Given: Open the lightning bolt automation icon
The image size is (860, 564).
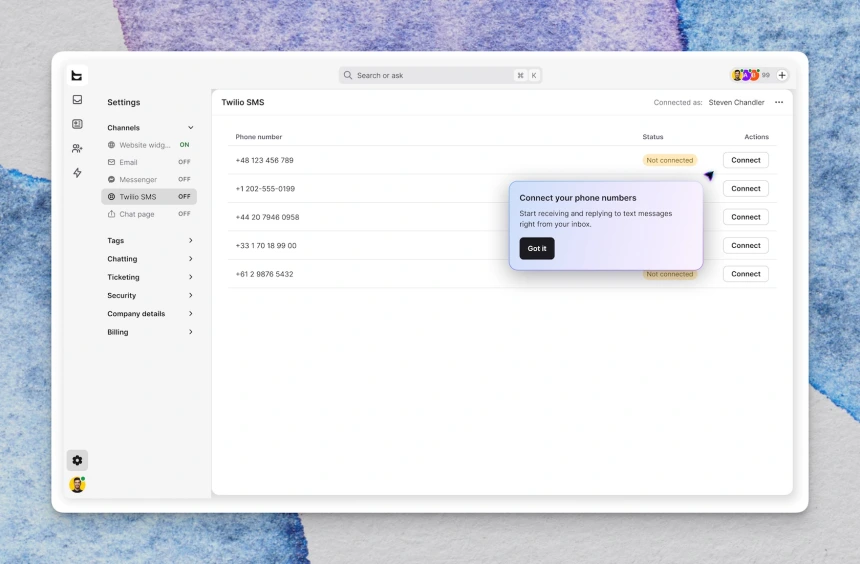Looking at the screenshot, I should 77,173.
